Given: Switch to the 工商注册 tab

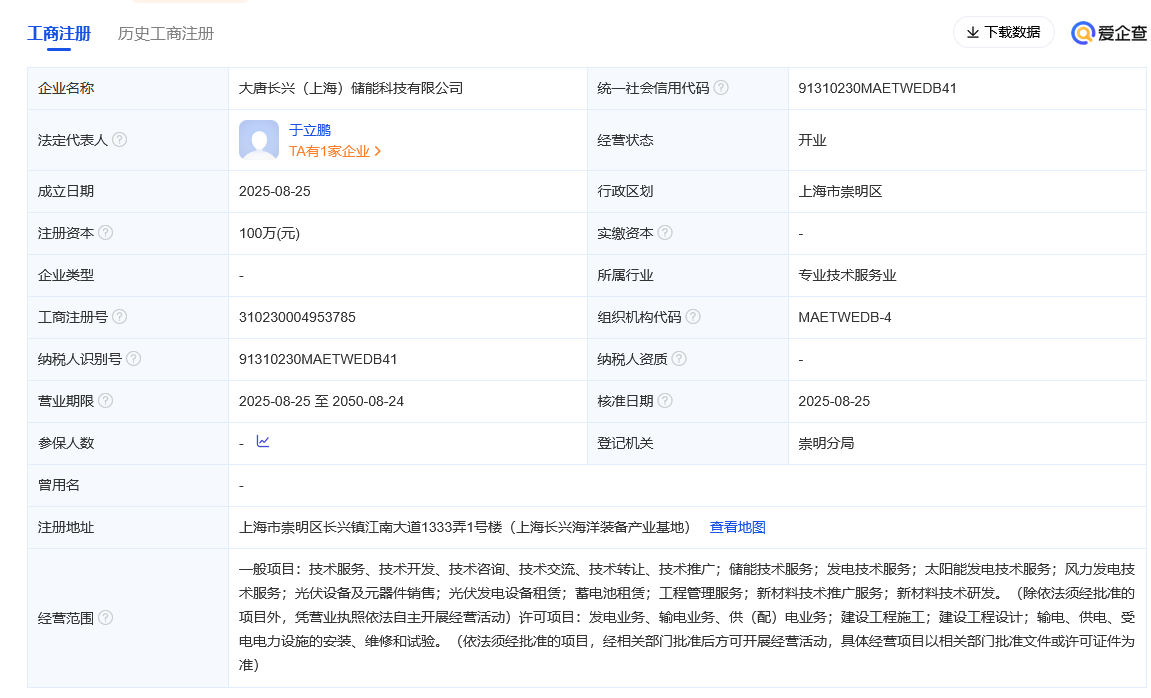Looking at the screenshot, I should (59, 34).
